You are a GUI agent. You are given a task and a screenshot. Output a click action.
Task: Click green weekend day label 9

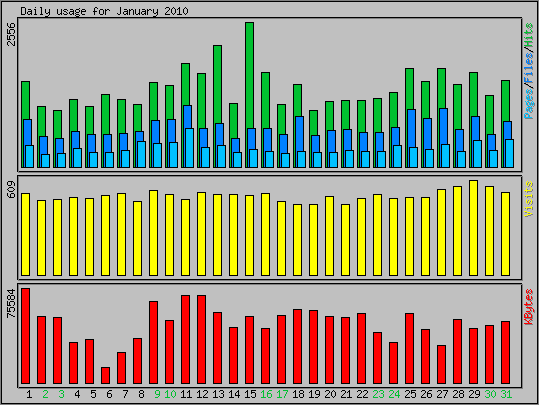pos(157,394)
